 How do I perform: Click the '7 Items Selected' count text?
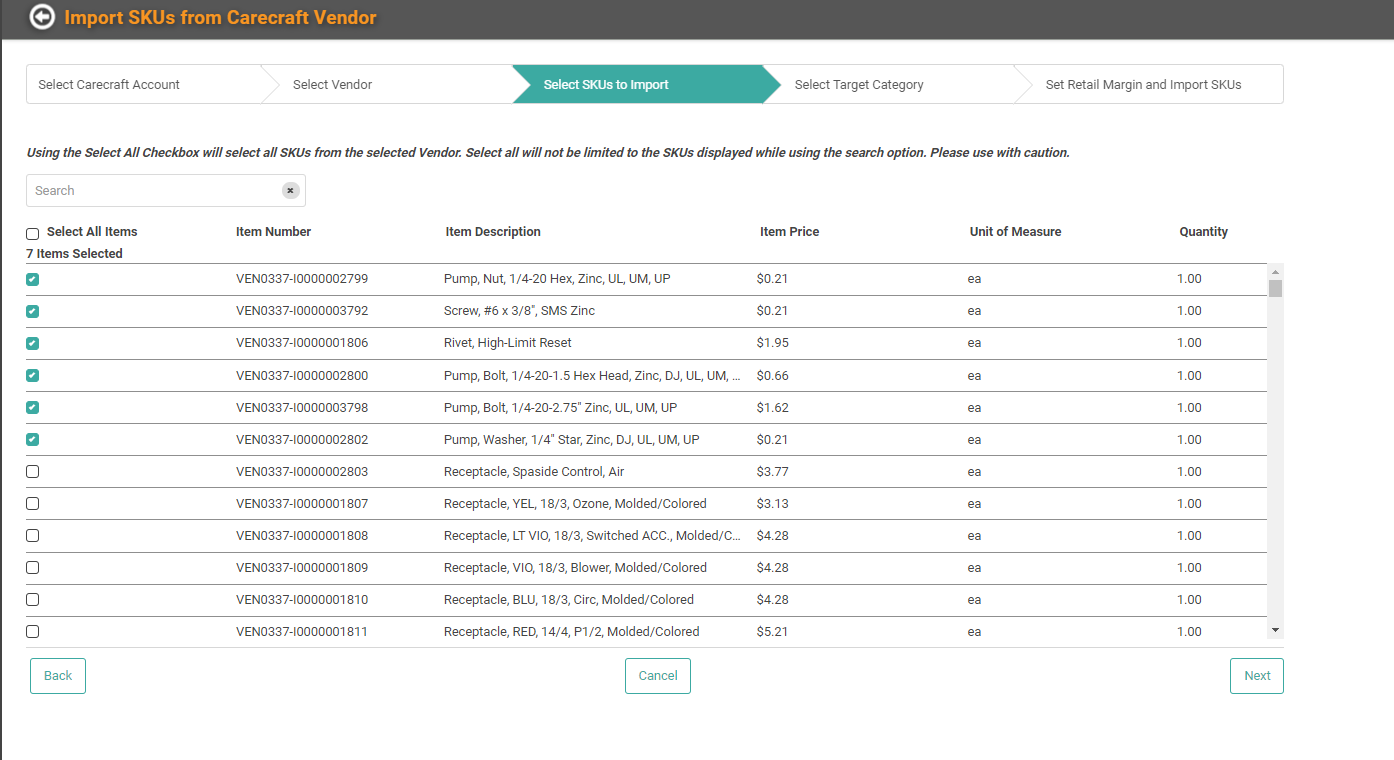[x=74, y=254]
